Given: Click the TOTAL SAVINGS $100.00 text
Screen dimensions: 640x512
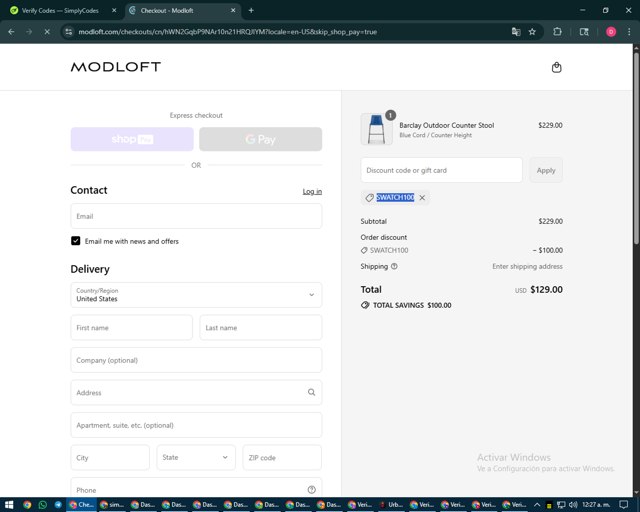Looking at the screenshot, I should point(412,305).
